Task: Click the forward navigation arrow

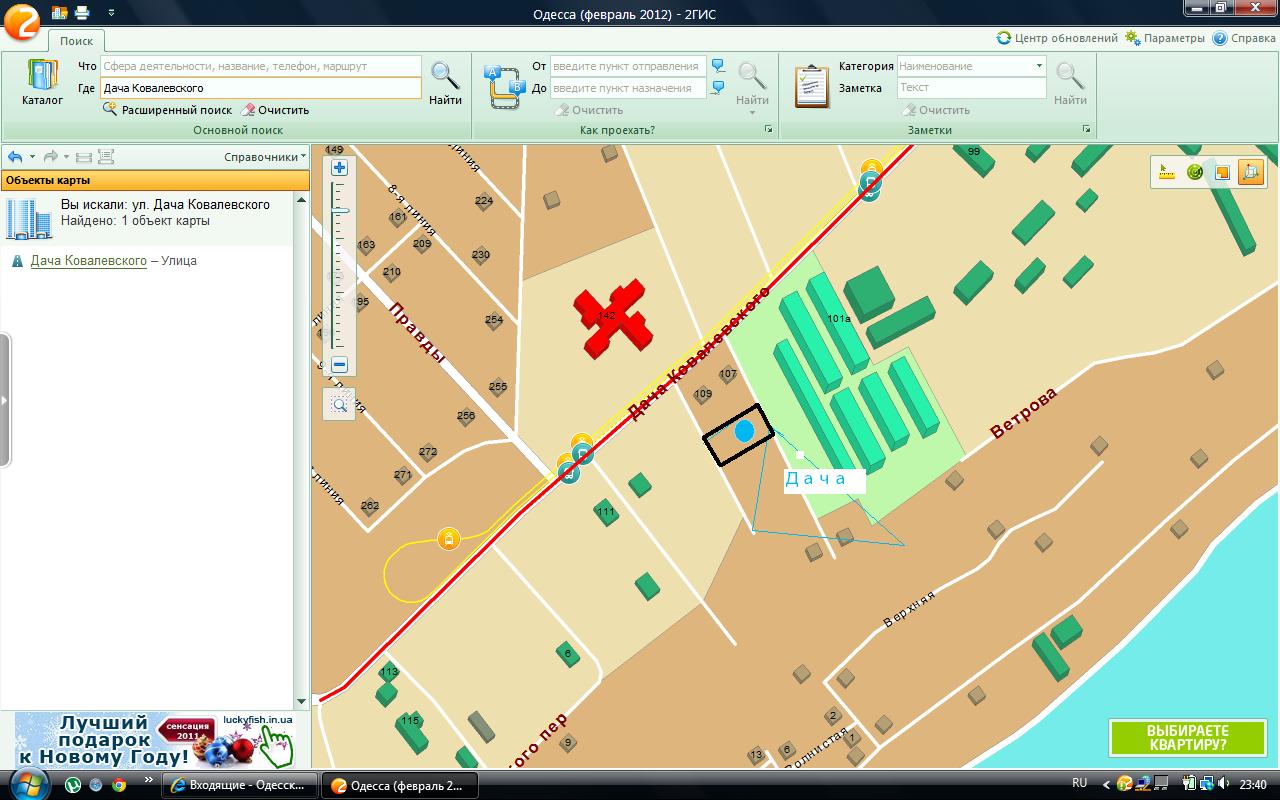Action: click(50, 157)
